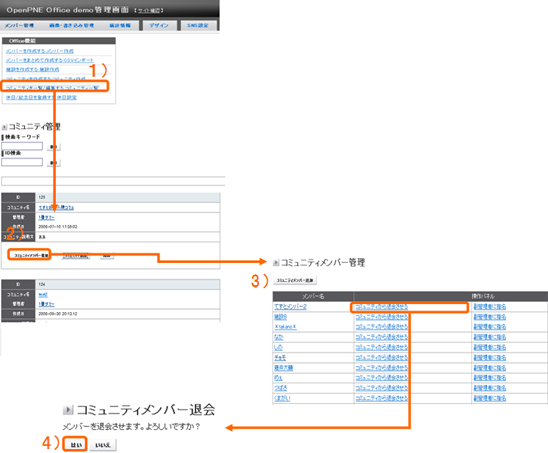
Task: Focus the 検索キーワード search input field
Action: point(22,146)
